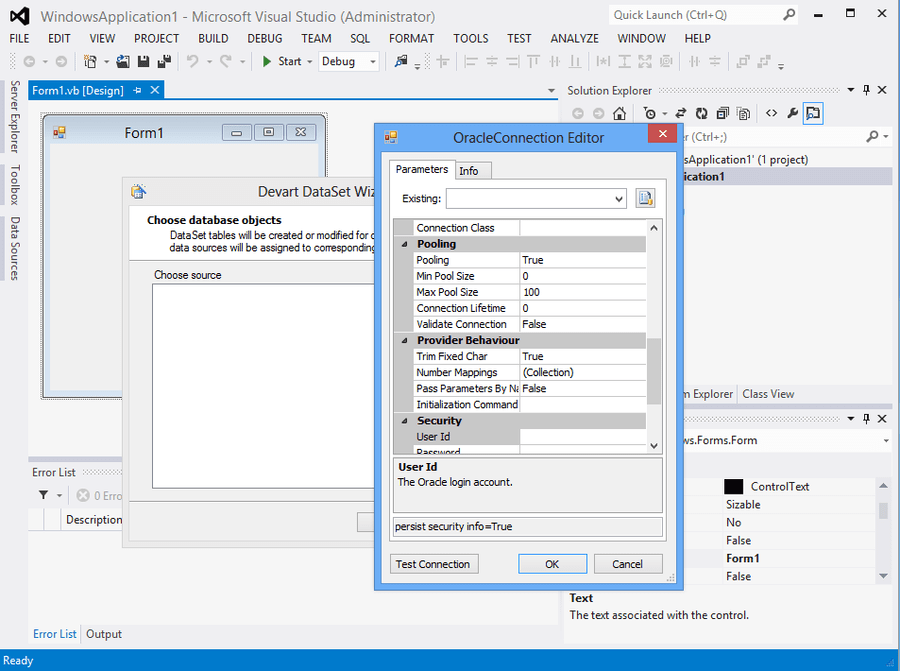
Task: Click the OK button
Action: point(552,563)
